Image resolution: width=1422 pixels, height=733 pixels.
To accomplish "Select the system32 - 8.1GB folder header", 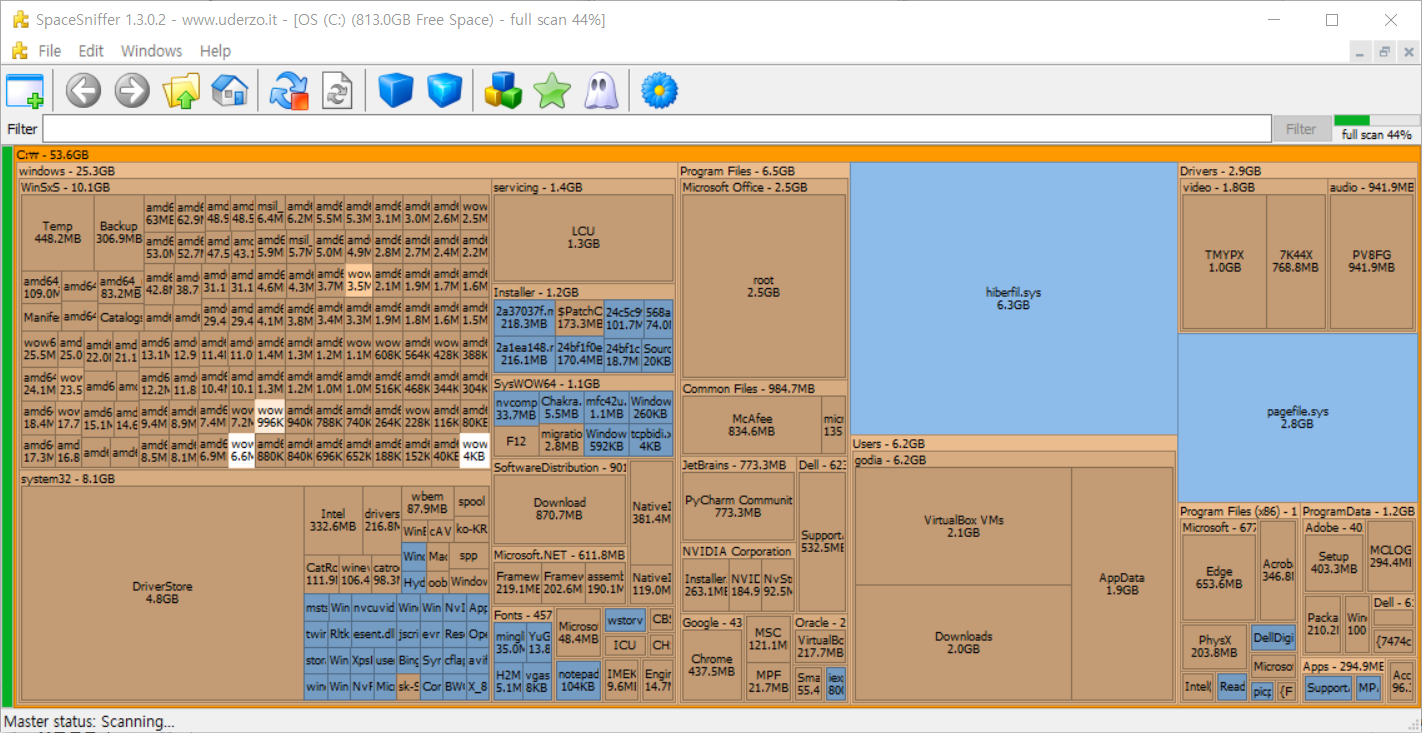I will (256, 479).
